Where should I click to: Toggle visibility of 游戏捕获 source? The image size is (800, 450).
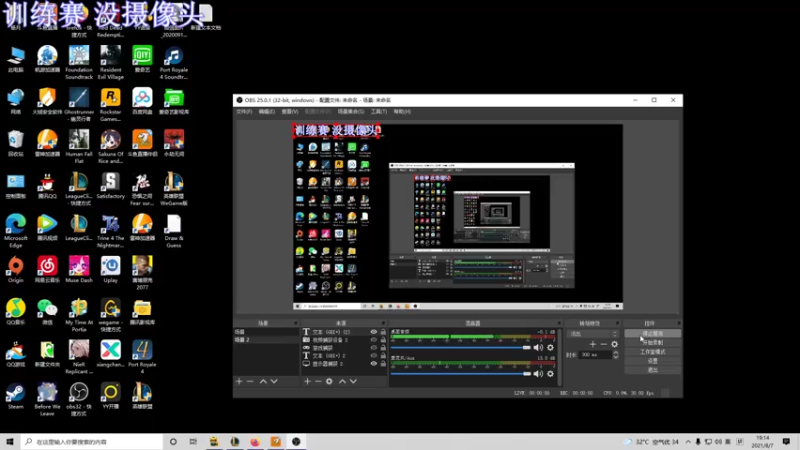point(373,347)
